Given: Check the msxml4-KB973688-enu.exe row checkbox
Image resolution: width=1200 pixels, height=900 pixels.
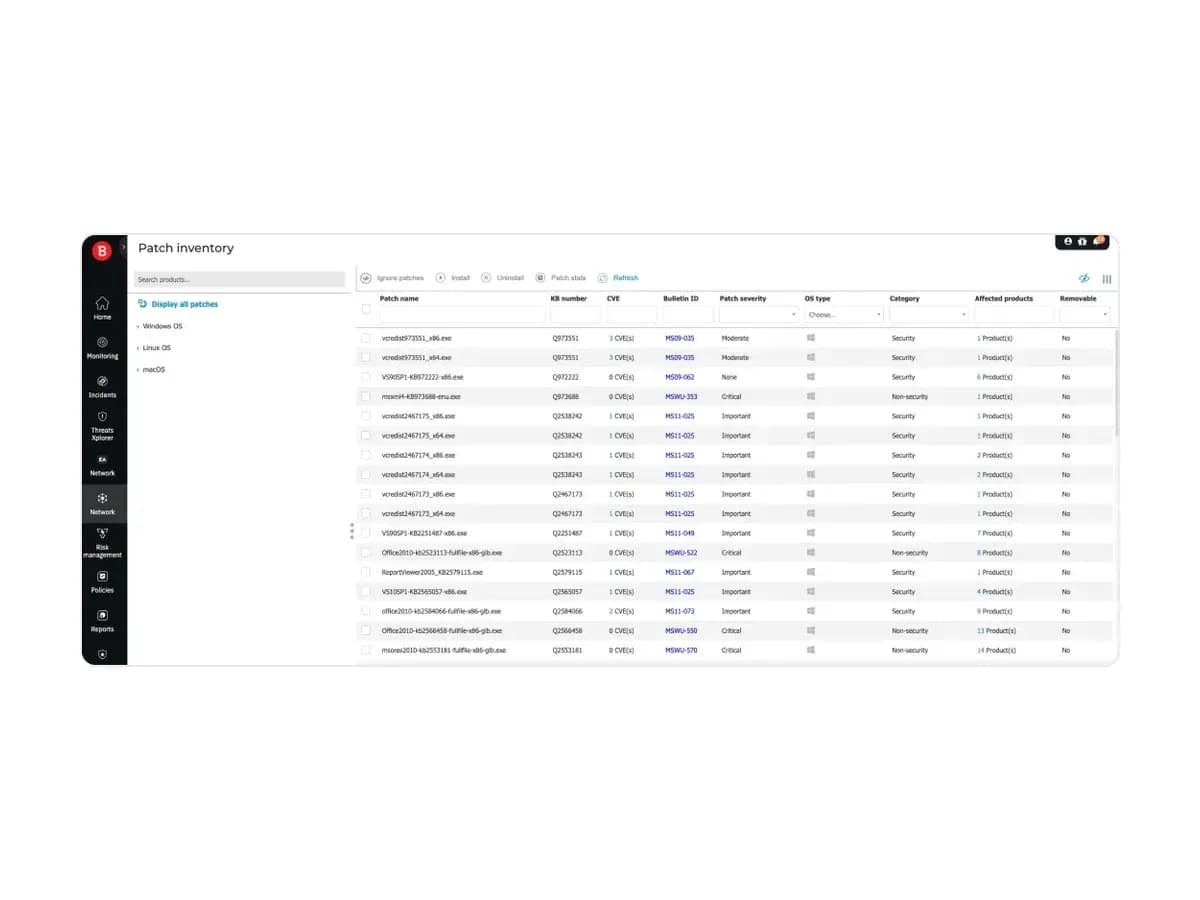Looking at the screenshot, I should tap(366, 396).
